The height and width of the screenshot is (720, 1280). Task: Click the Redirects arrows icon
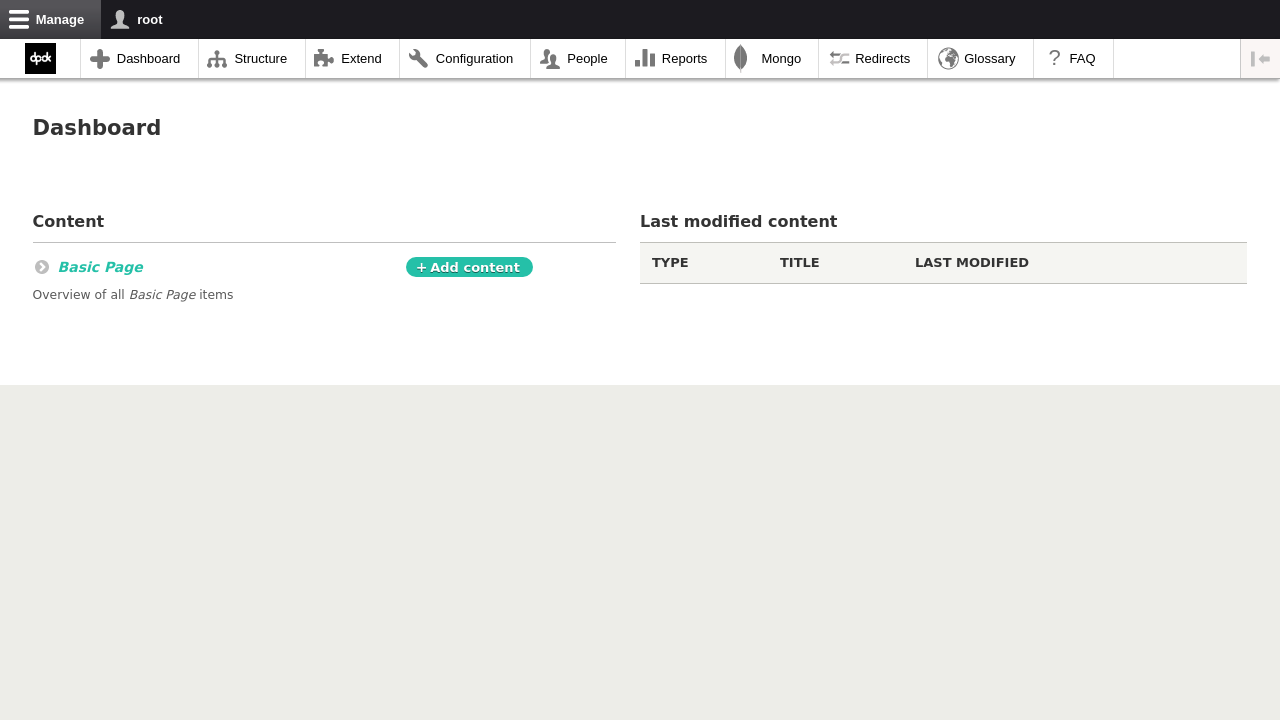click(839, 59)
